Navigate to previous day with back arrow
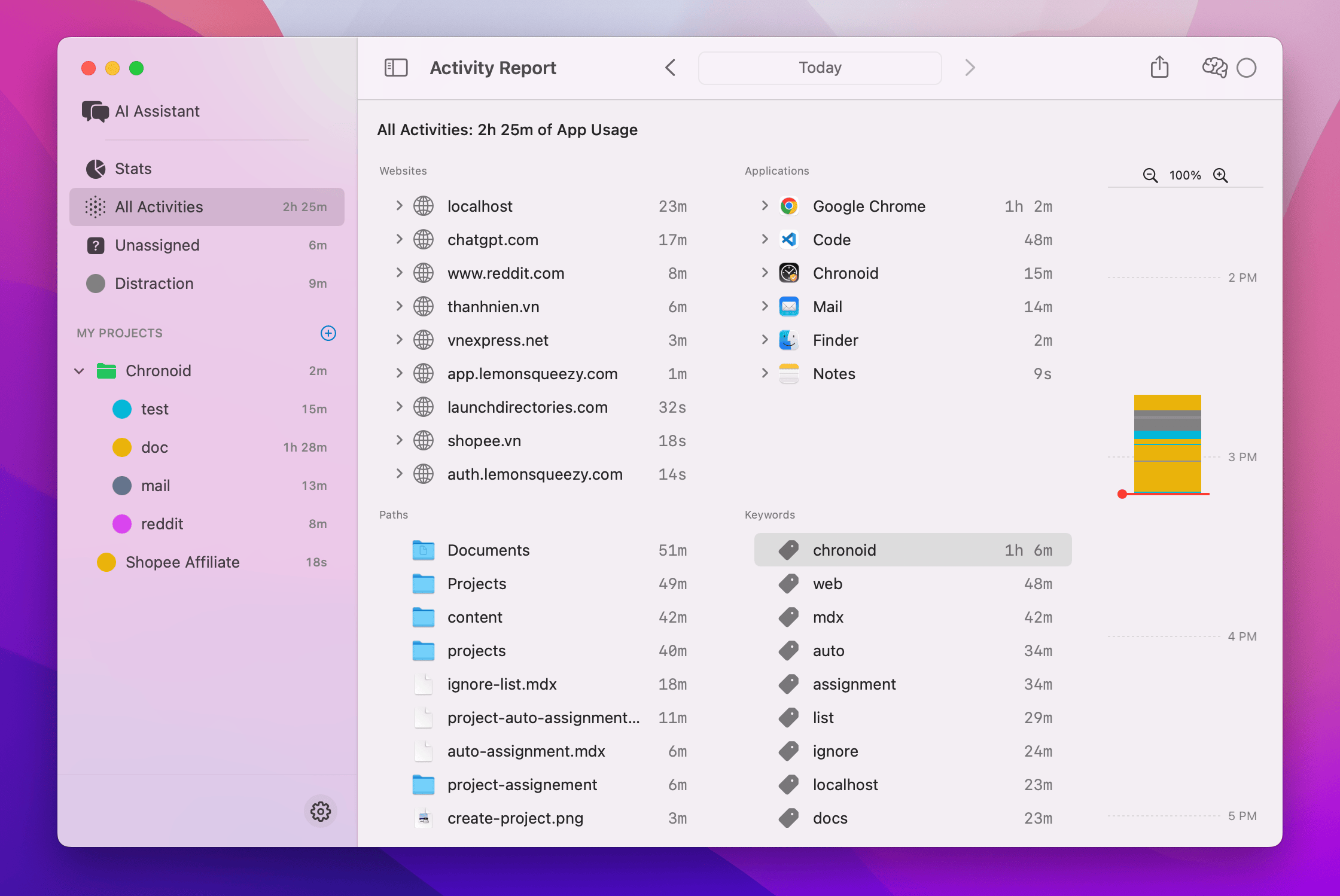 pos(670,68)
